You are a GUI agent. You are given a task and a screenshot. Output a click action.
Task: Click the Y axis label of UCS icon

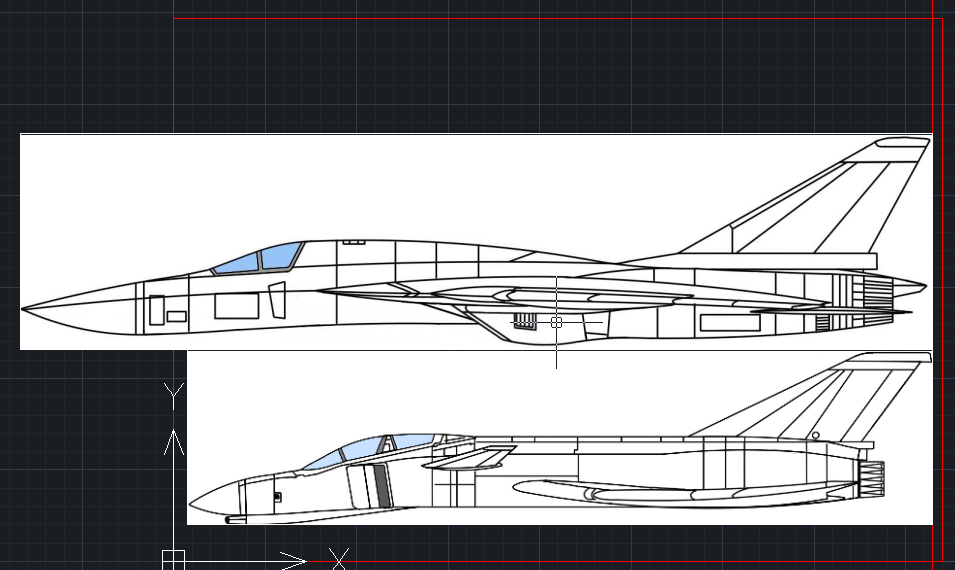click(x=174, y=396)
